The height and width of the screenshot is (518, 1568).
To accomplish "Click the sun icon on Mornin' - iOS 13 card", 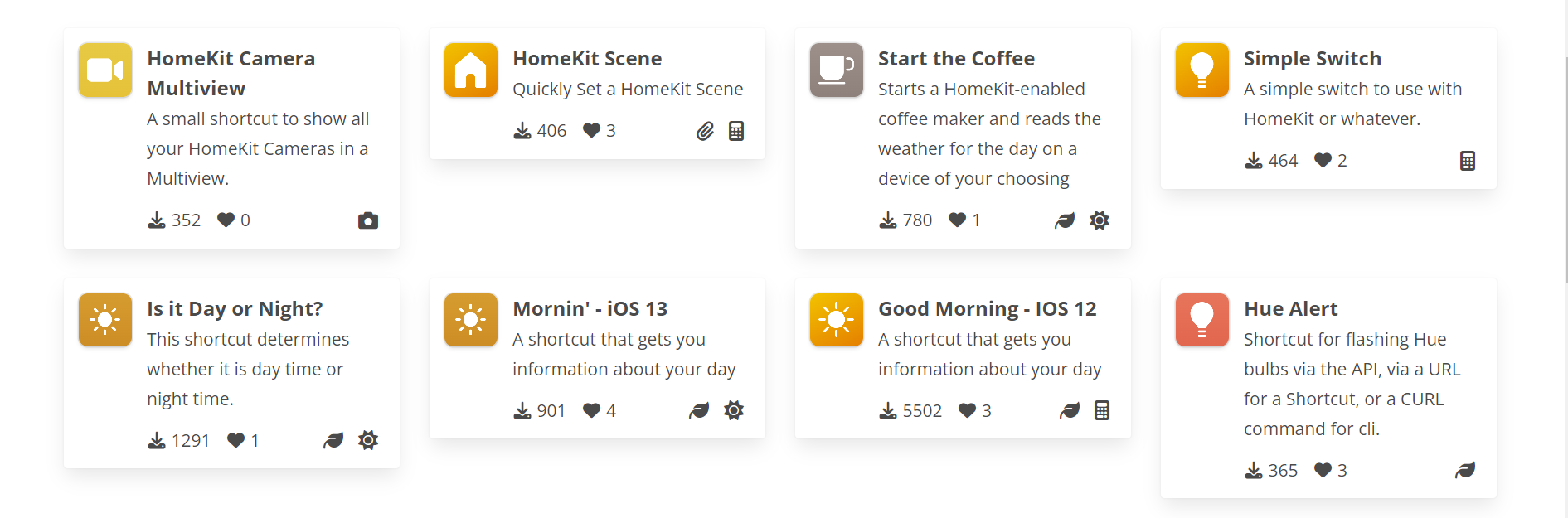I will (x=470, y=320).
